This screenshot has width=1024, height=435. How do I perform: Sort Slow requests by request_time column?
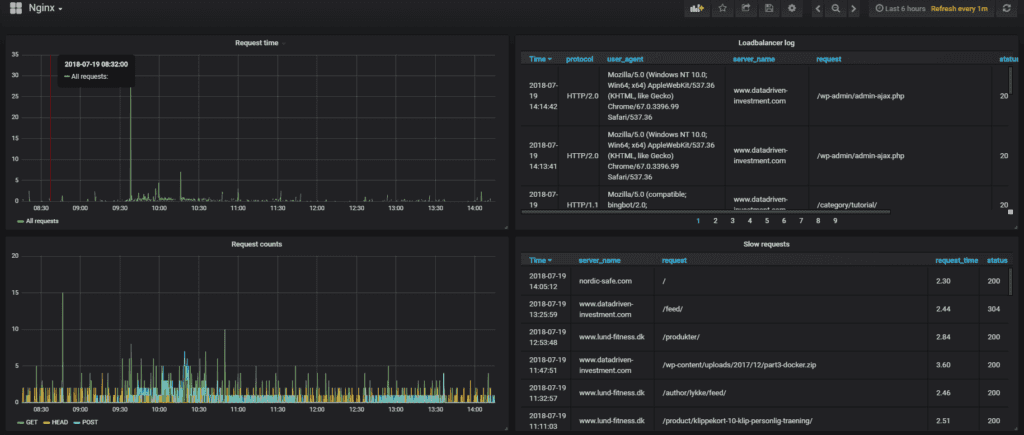957,260
